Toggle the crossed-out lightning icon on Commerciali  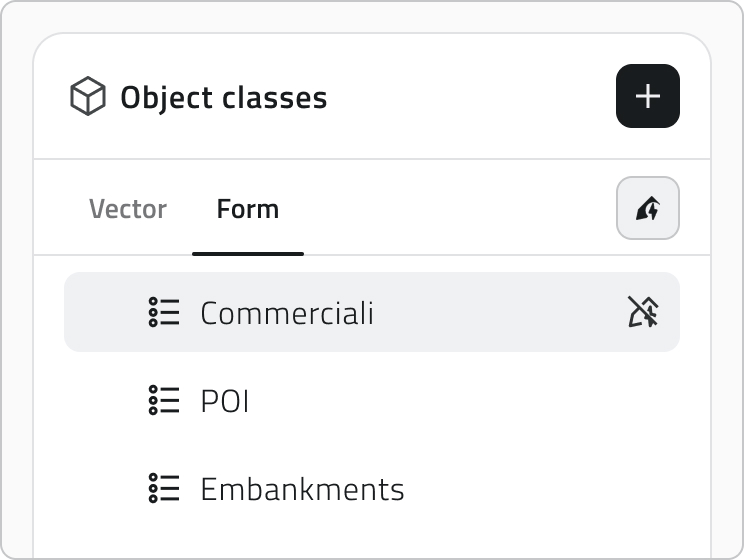643,312
